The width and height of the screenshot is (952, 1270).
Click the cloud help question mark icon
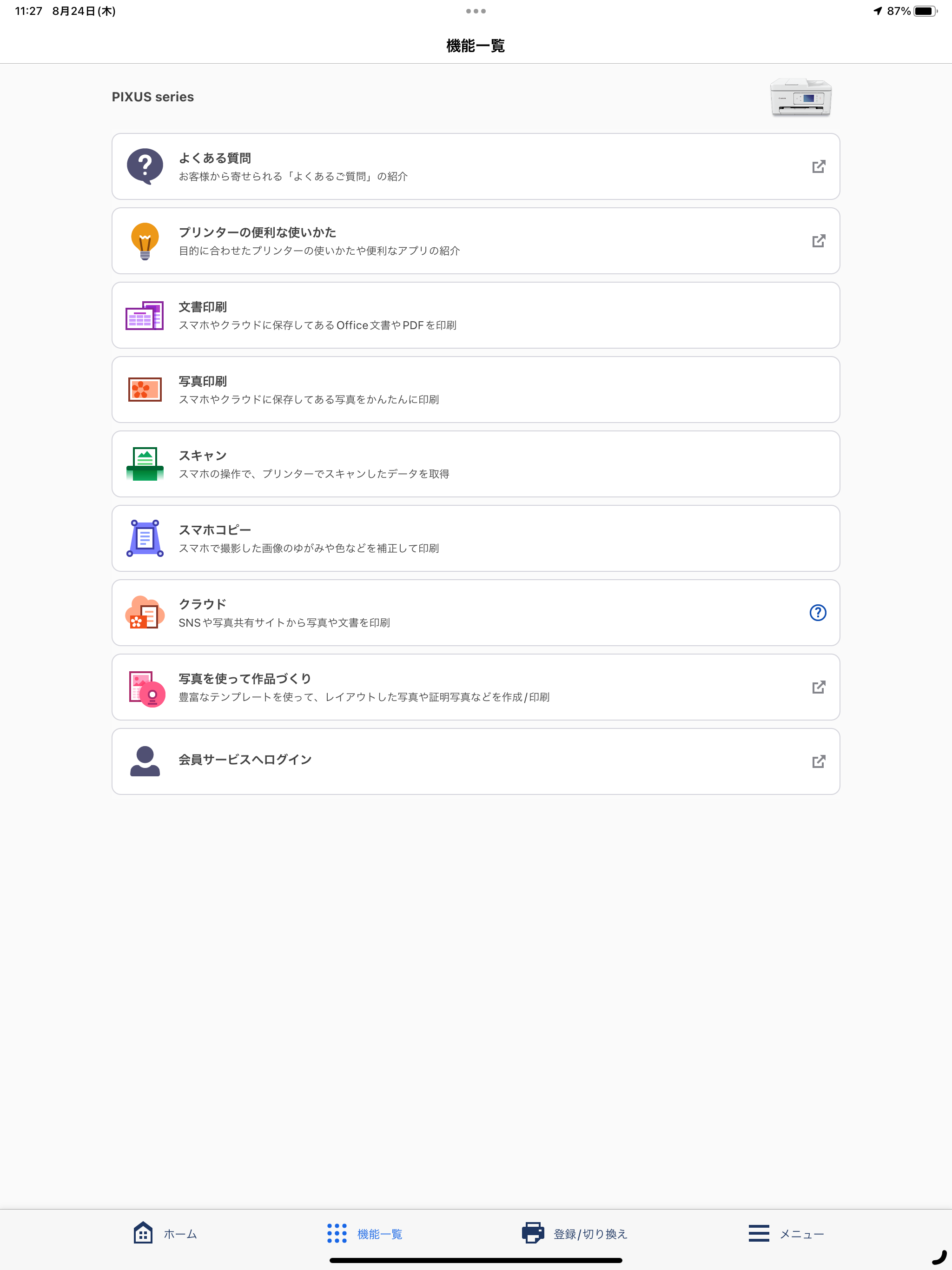click(x=818, y=613)
